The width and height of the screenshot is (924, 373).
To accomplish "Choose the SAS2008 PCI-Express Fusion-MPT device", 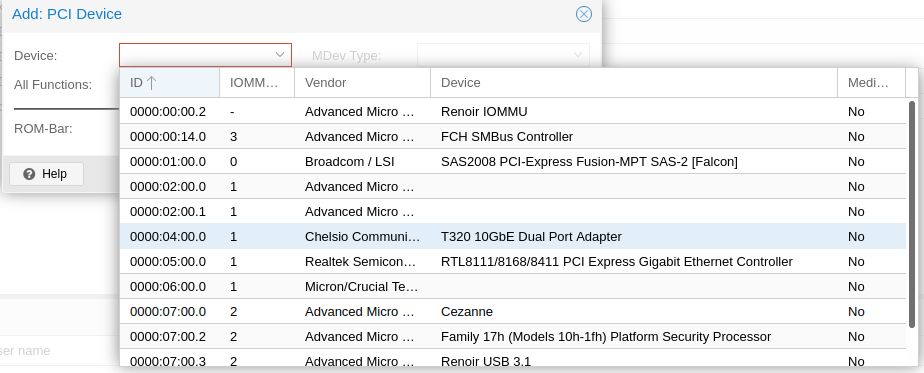I will pos(513,161).
